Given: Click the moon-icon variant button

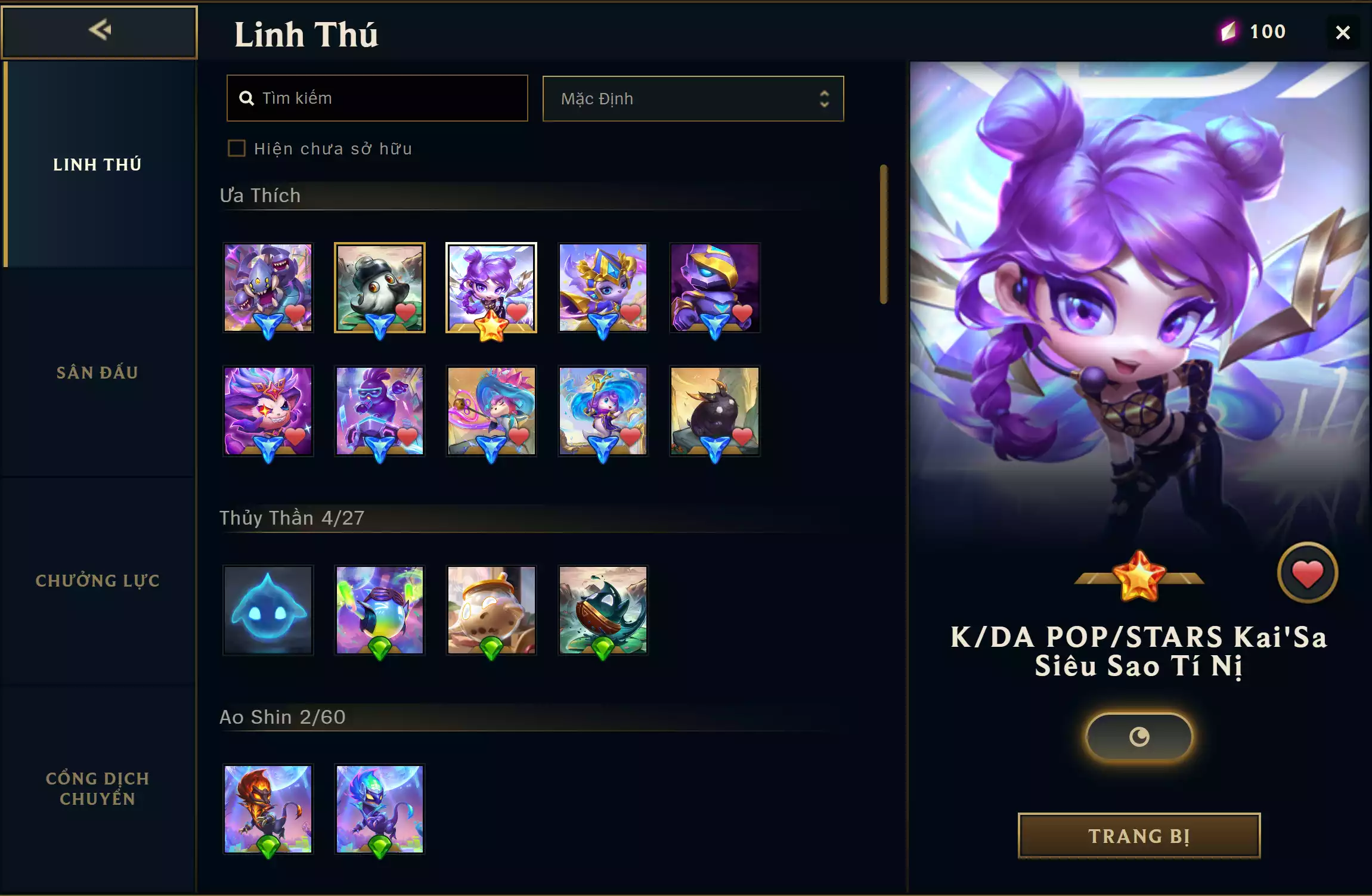Looking at the screenshot, I should point(1139,737).
